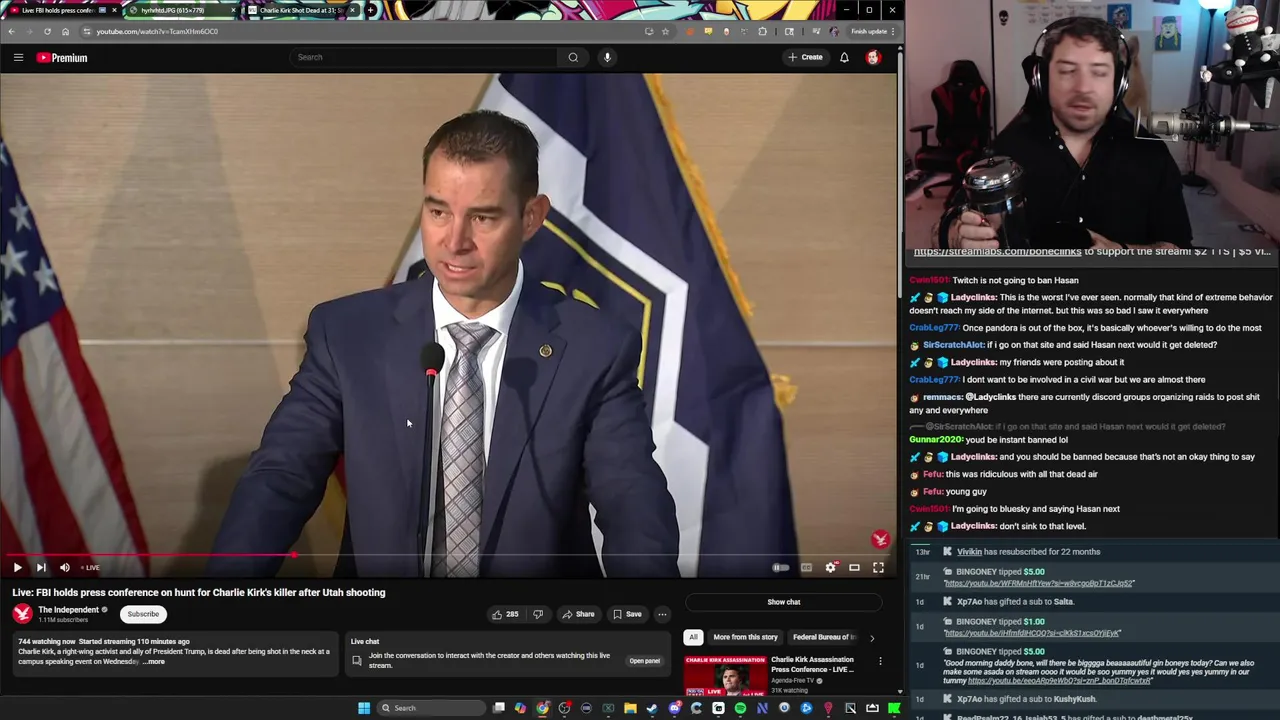1280x720 pixels.
Task: Open the YouTube hamburger guide menu
Action: coord(18,57)
